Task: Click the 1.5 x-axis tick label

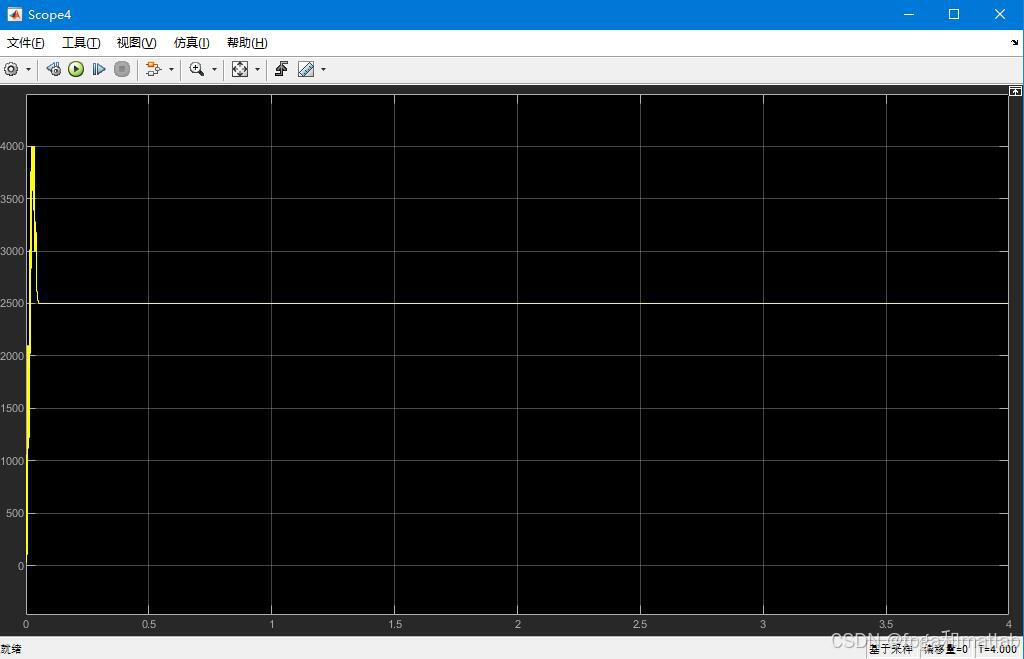Action: (x=395, y=624)
